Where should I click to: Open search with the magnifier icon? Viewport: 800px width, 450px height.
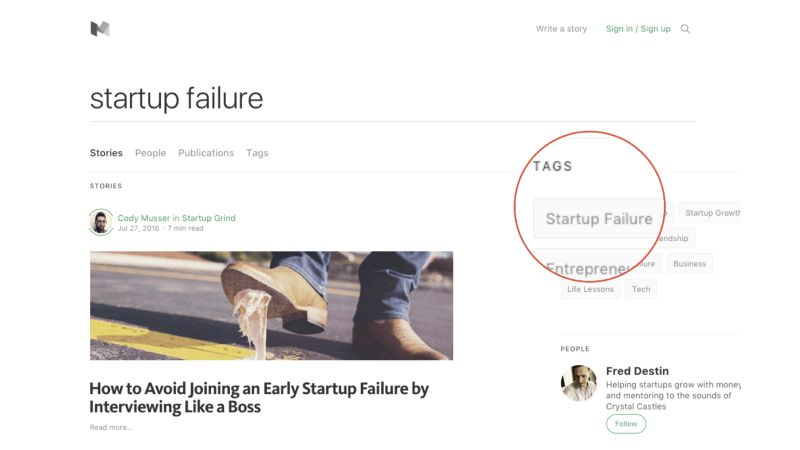tap(685, 29)
